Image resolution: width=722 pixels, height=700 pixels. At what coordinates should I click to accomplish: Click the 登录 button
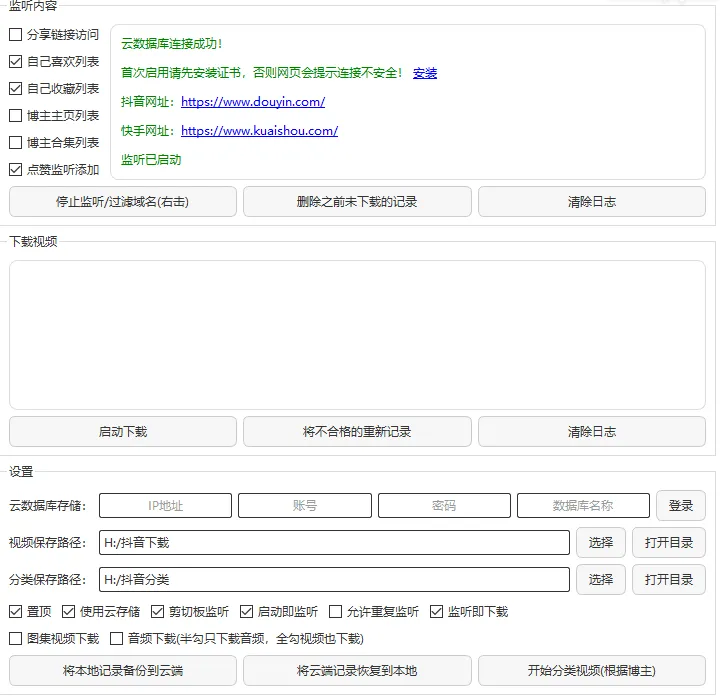pos(681,506)
